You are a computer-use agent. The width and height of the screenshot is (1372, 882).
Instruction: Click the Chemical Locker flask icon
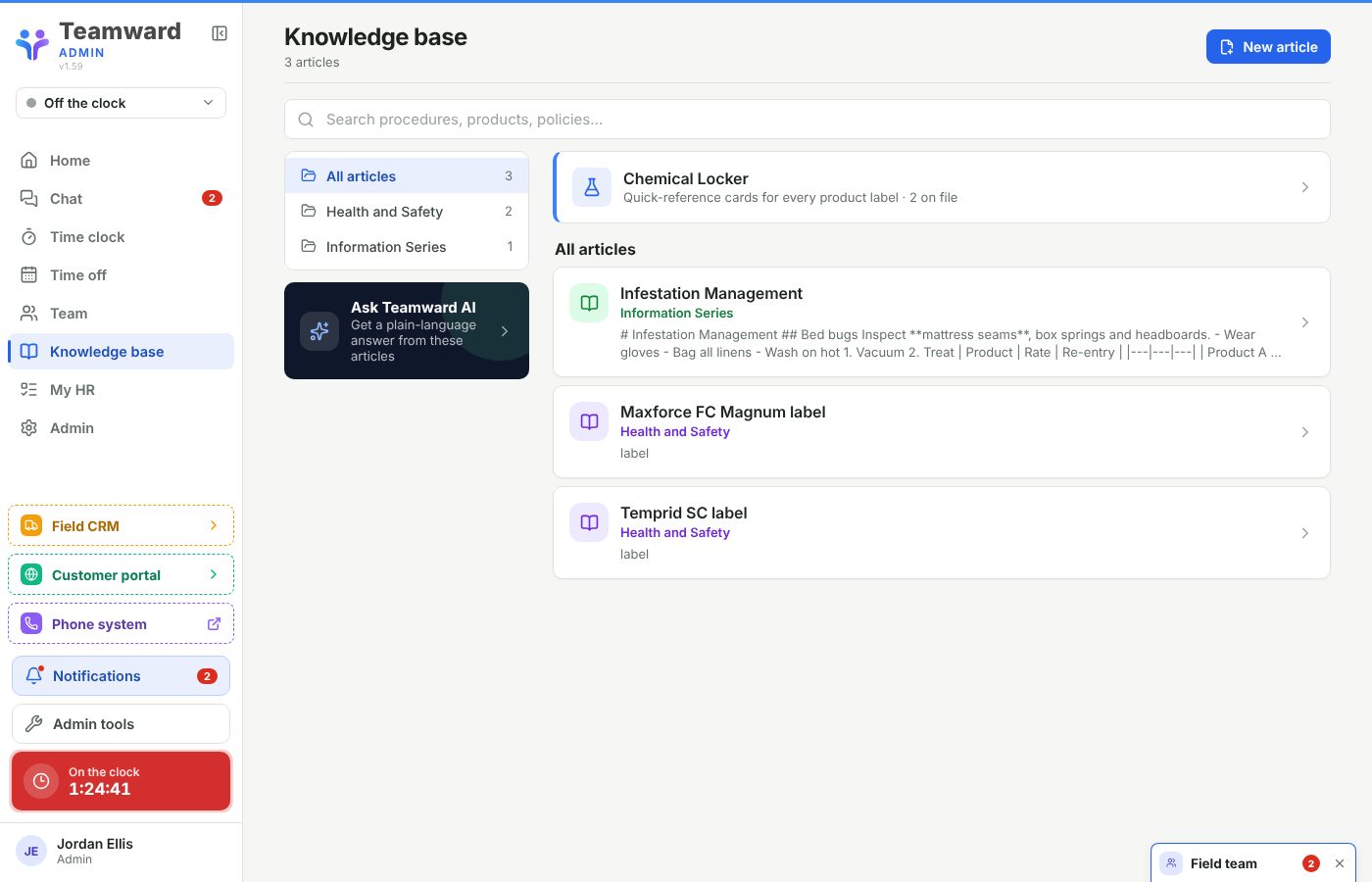point(592,187)
